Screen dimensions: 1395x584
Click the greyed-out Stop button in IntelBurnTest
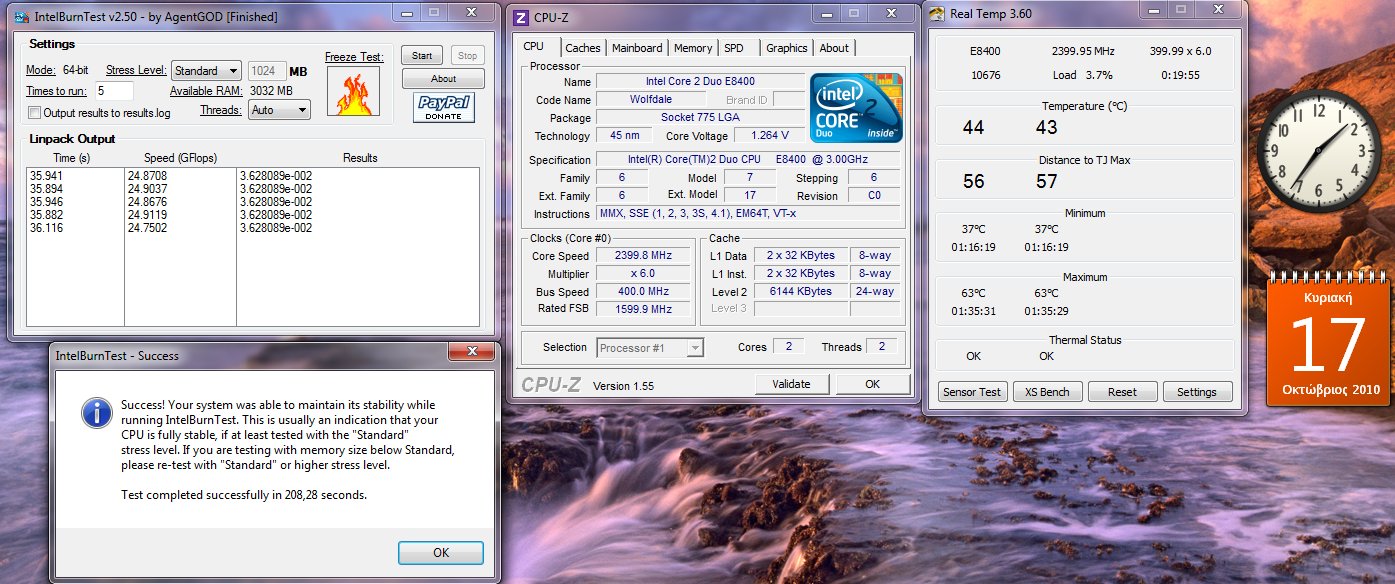(467, 56)
